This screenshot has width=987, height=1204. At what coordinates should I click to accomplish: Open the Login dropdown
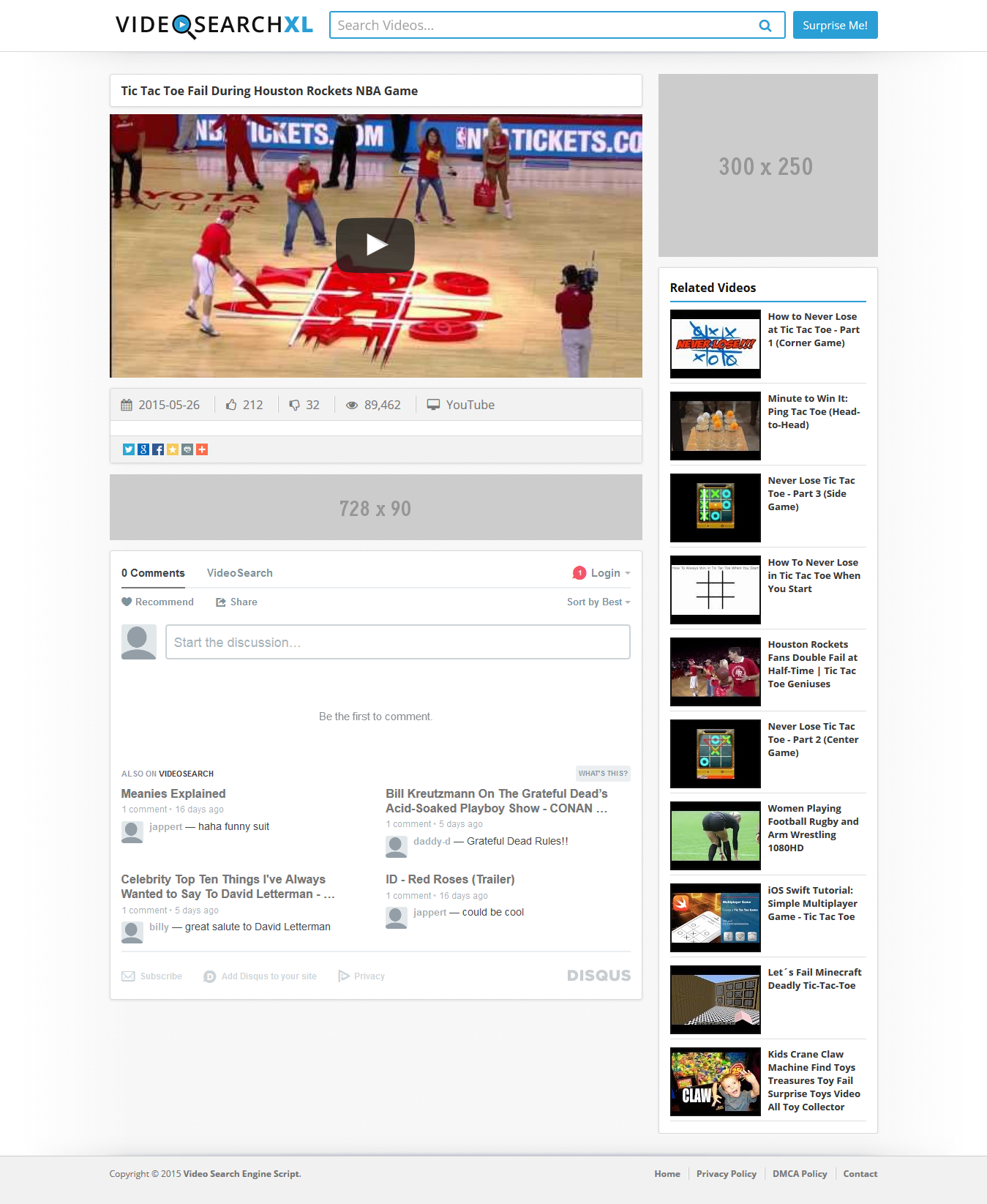click(x=610, y=573)
